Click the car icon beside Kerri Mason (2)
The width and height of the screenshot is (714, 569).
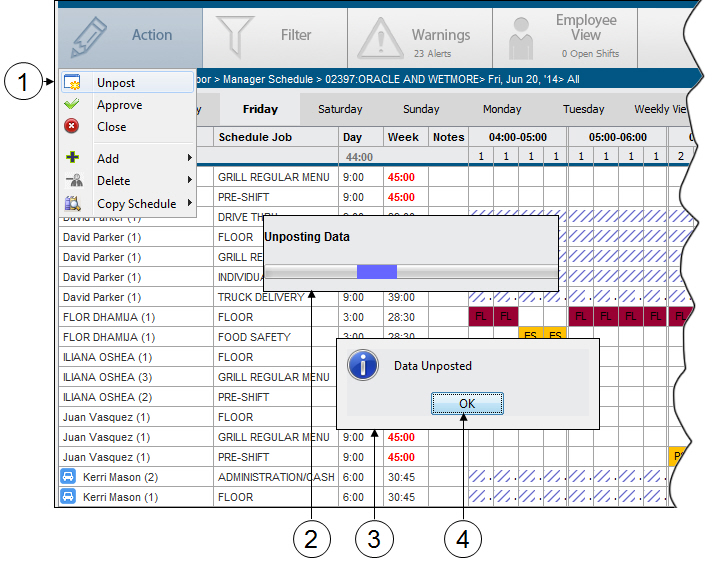coord(68,477)
